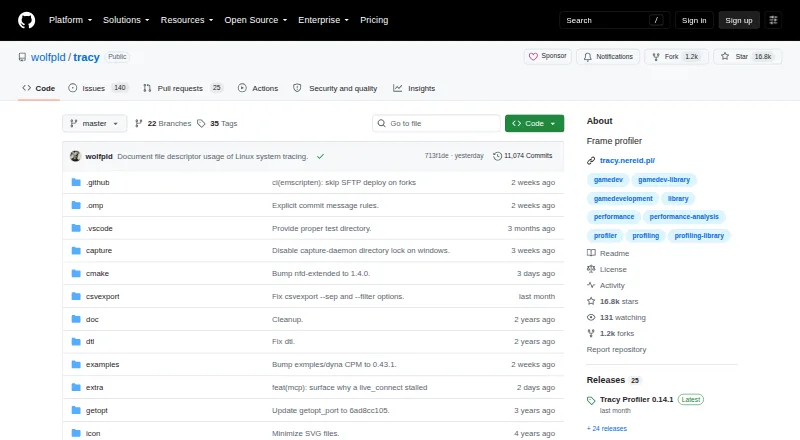Open the Resources dropdown

(x=187, y=20)
